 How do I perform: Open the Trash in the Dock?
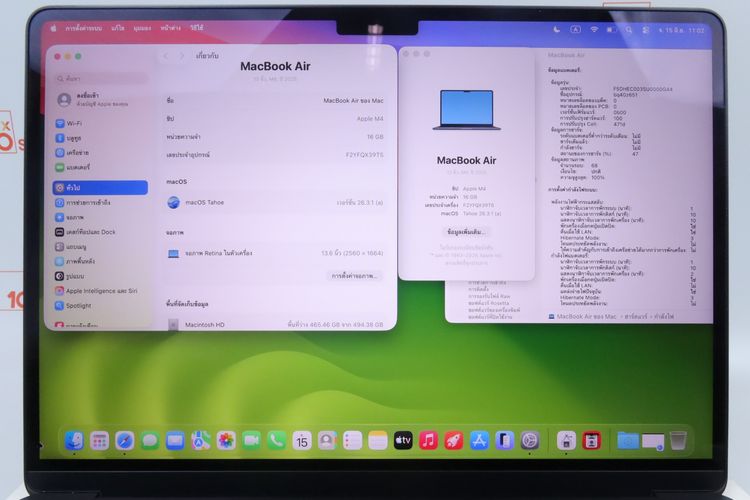(678, 441)
